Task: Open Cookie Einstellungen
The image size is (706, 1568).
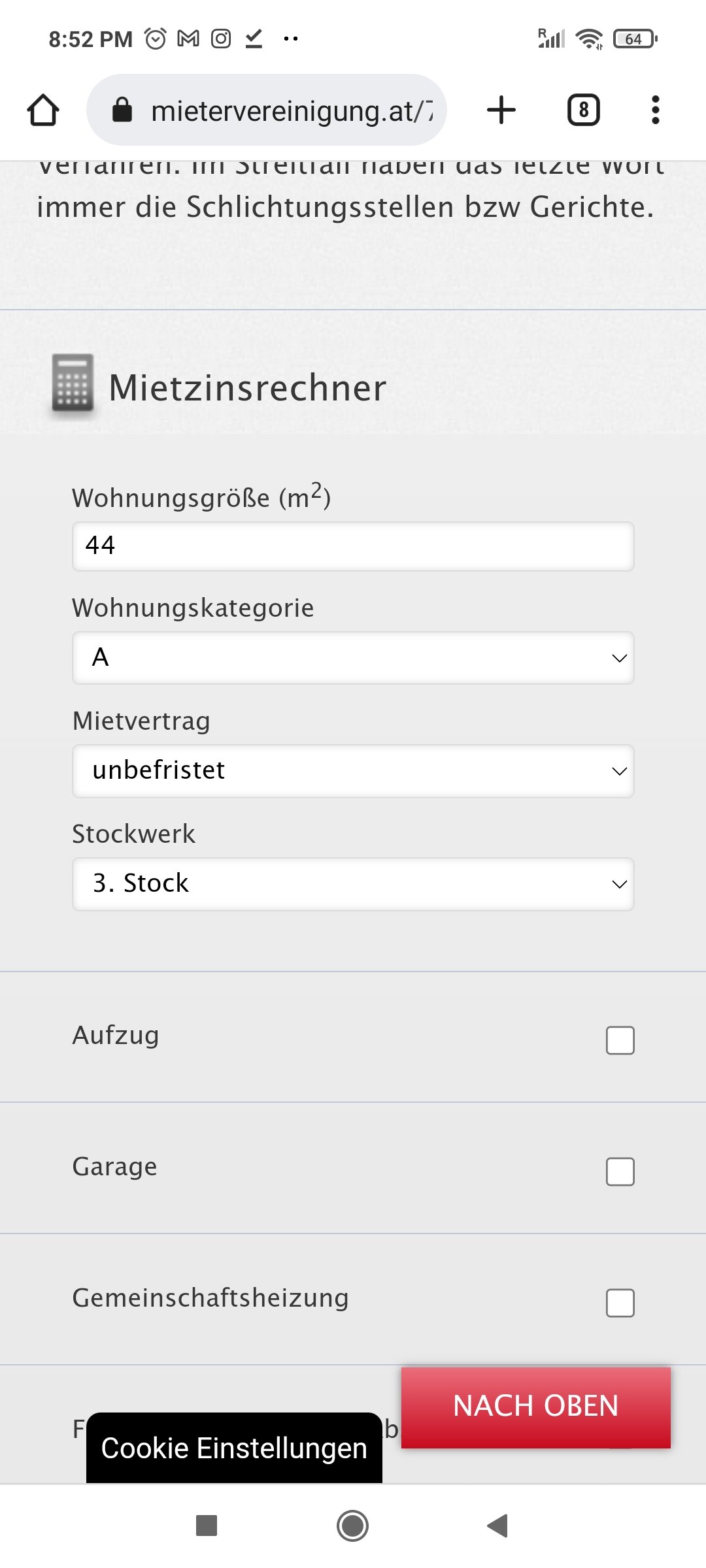Action: (234, 1448)
